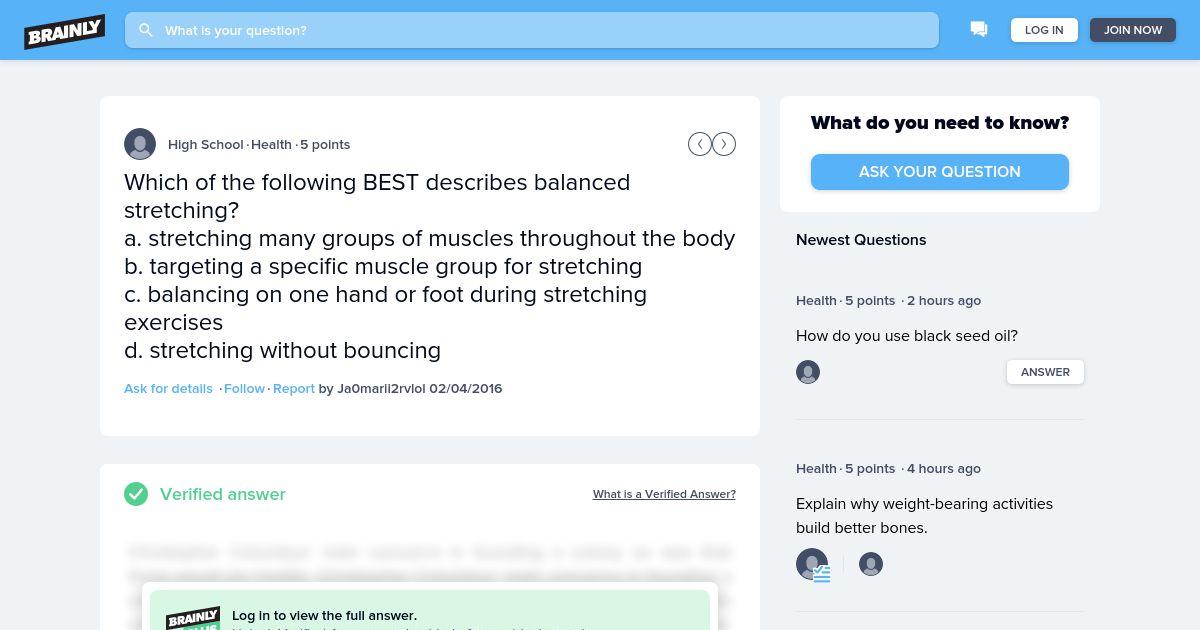Go to next question arrow
The image size is (1200, 630).
click(724, 144)
